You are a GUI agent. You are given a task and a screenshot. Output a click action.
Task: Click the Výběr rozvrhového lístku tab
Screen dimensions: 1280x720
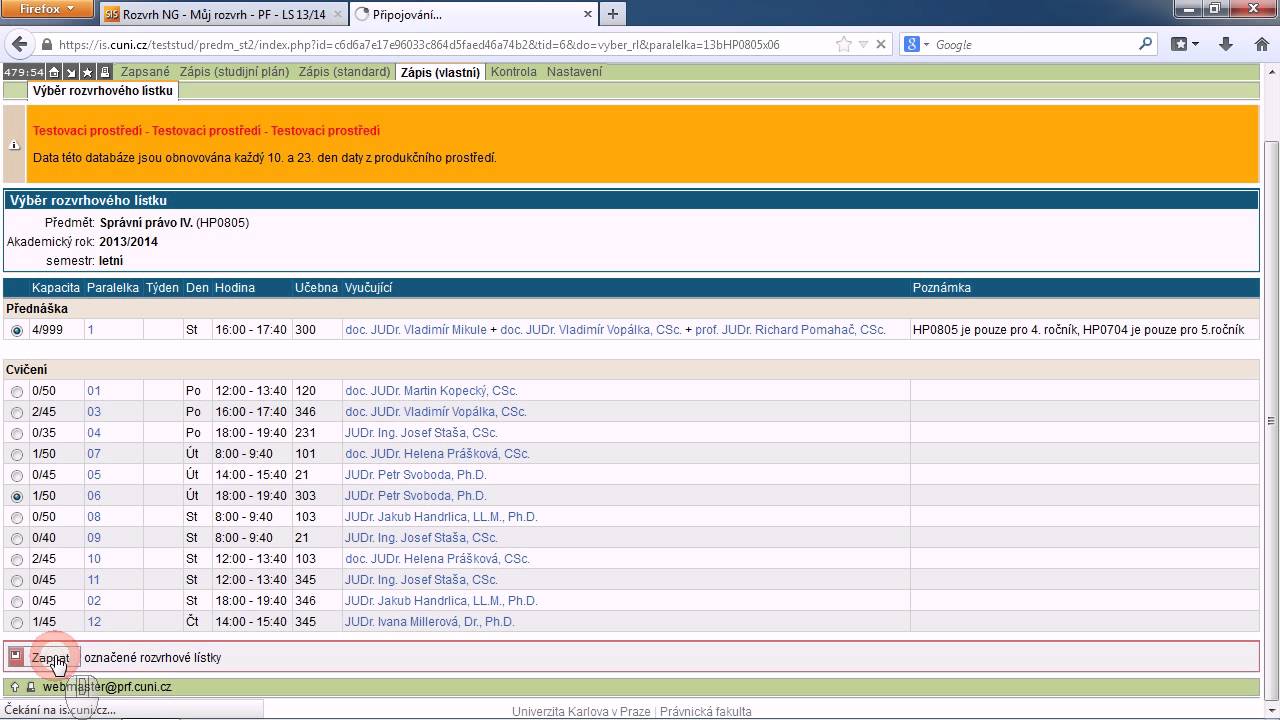click(x=103, y=91)
